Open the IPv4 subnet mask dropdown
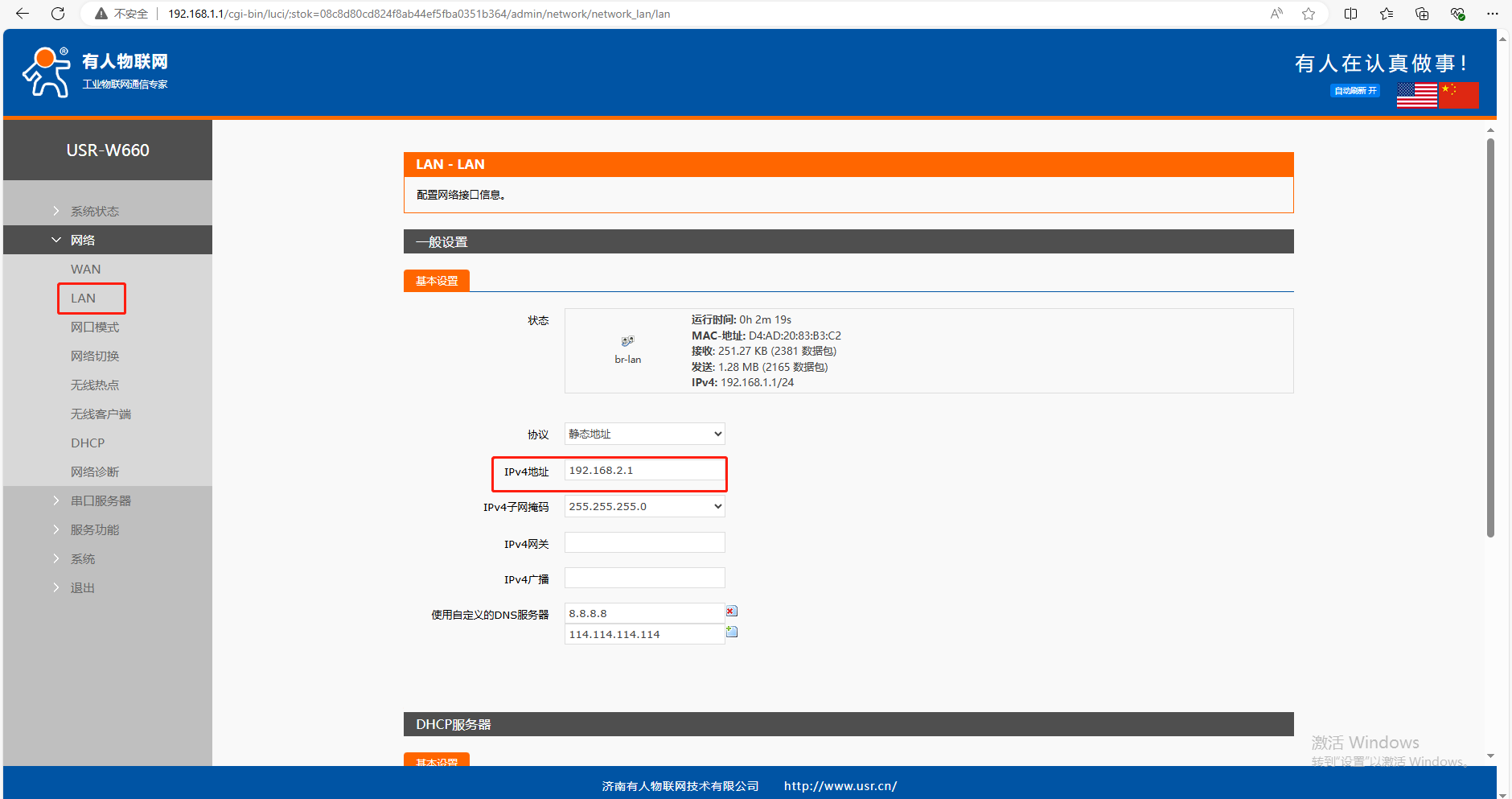 (x=644, y=506)
